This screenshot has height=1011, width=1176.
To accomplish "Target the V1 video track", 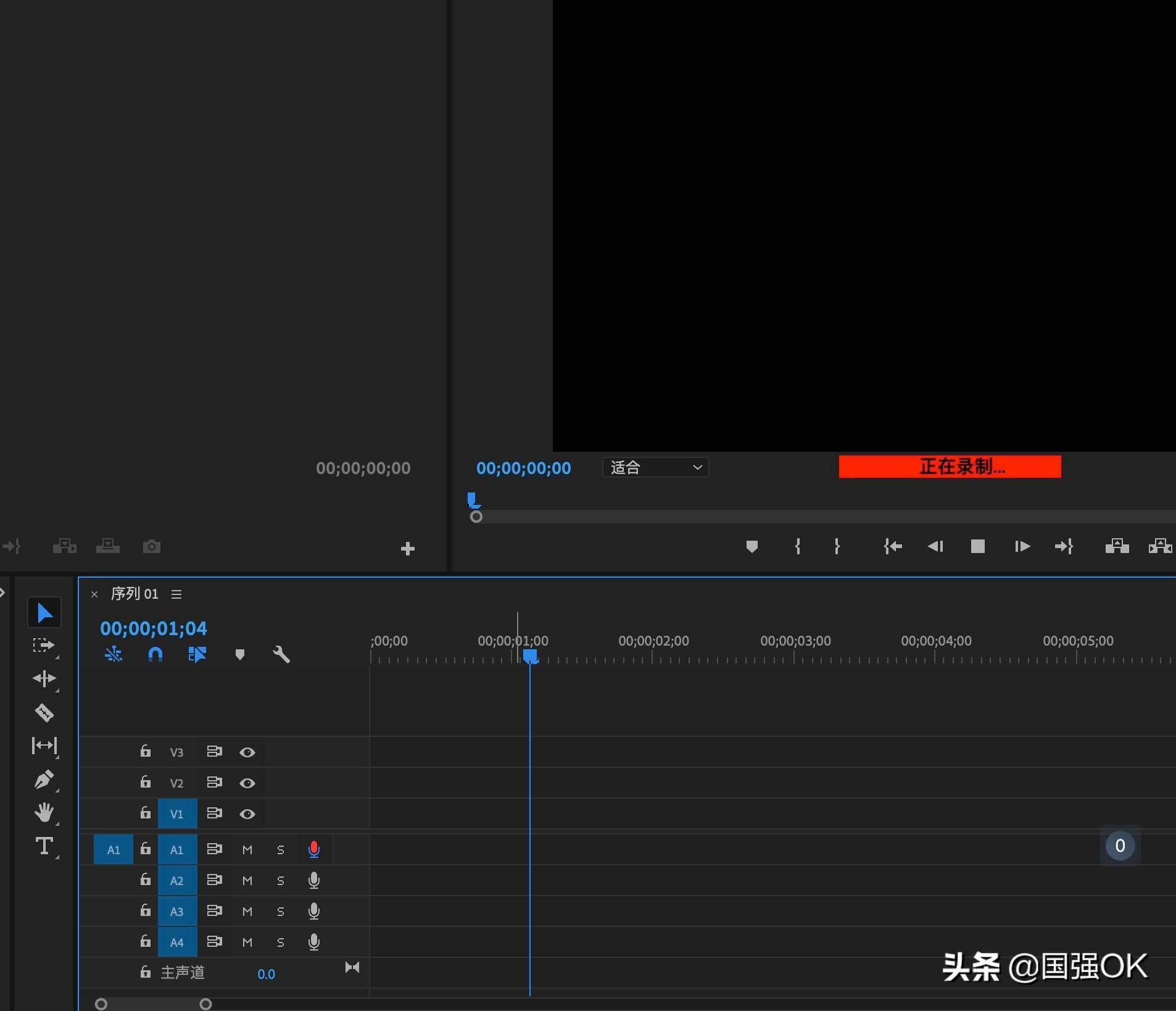I will point(177,814).
